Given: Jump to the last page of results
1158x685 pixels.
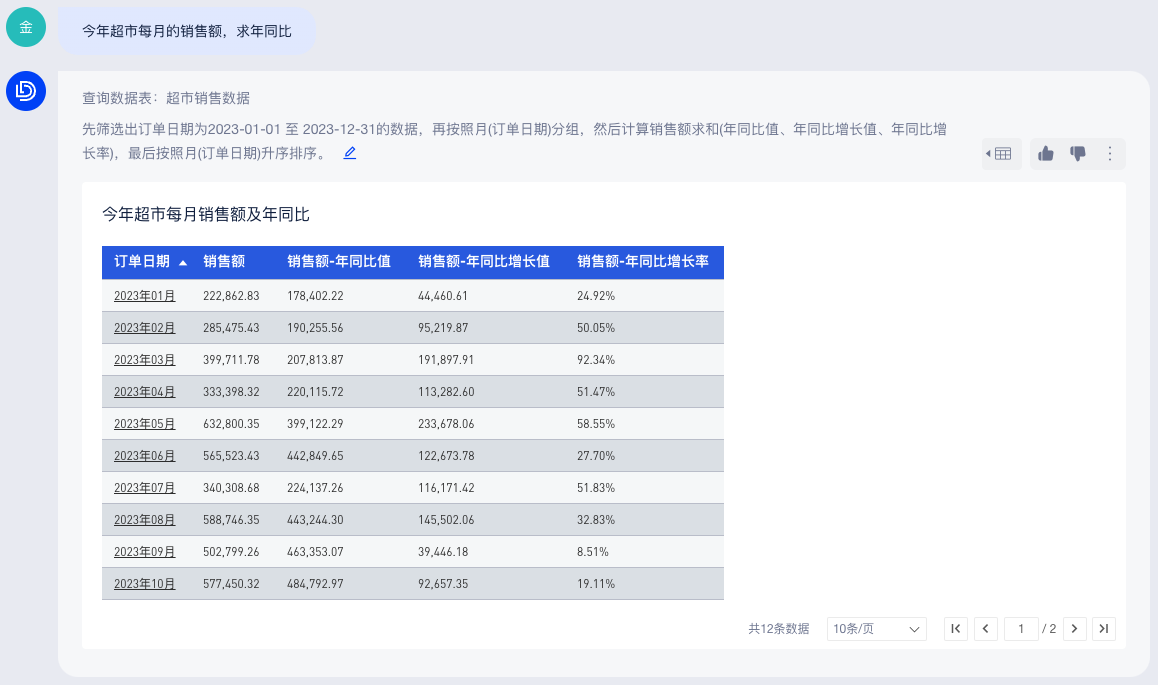Looking at the screenshot, I should coord(1104,629).
